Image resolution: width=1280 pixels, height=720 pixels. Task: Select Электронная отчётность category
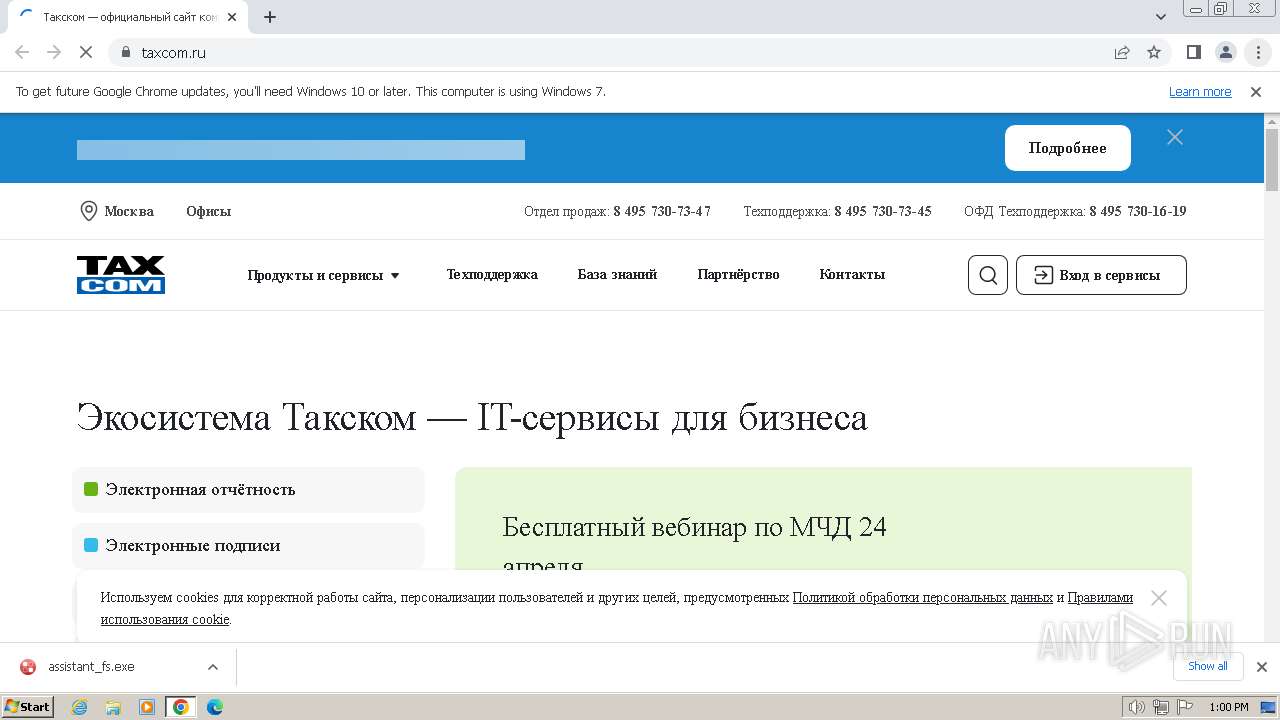(x=248, y=490)
